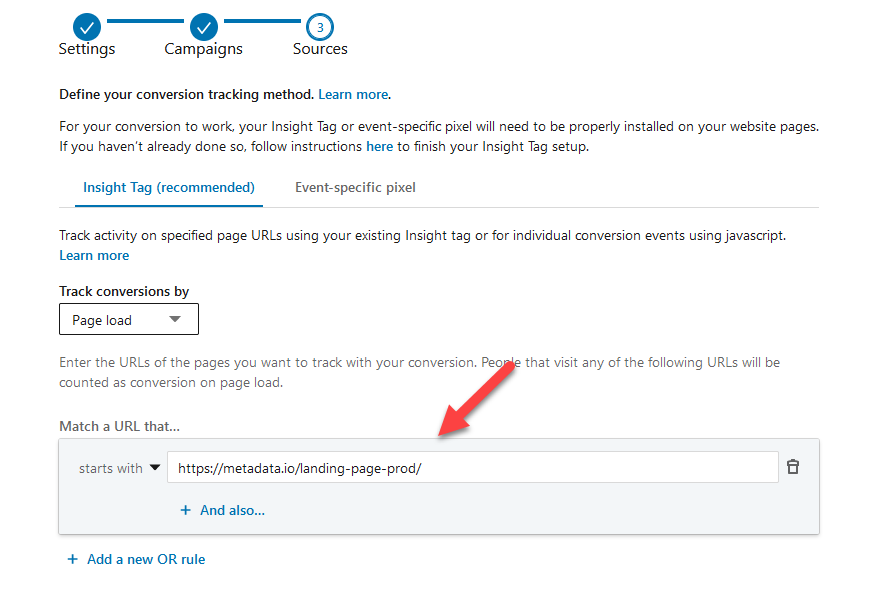
Task: Expand the starts with match condition dropdown
Action: click(119, 467)
